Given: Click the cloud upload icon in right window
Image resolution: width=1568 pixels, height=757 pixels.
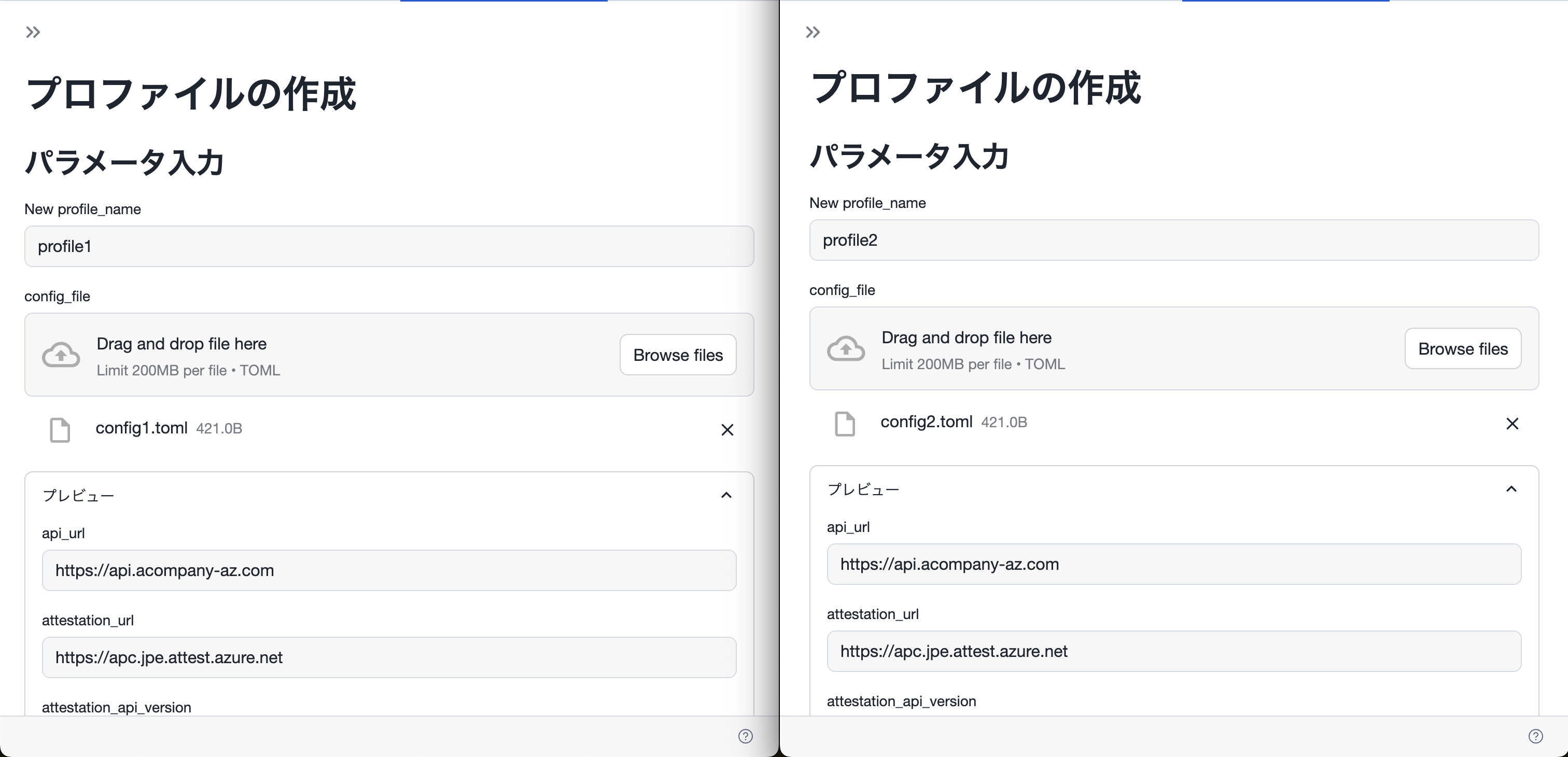Looking at the screenshot, I should point(846,348).
